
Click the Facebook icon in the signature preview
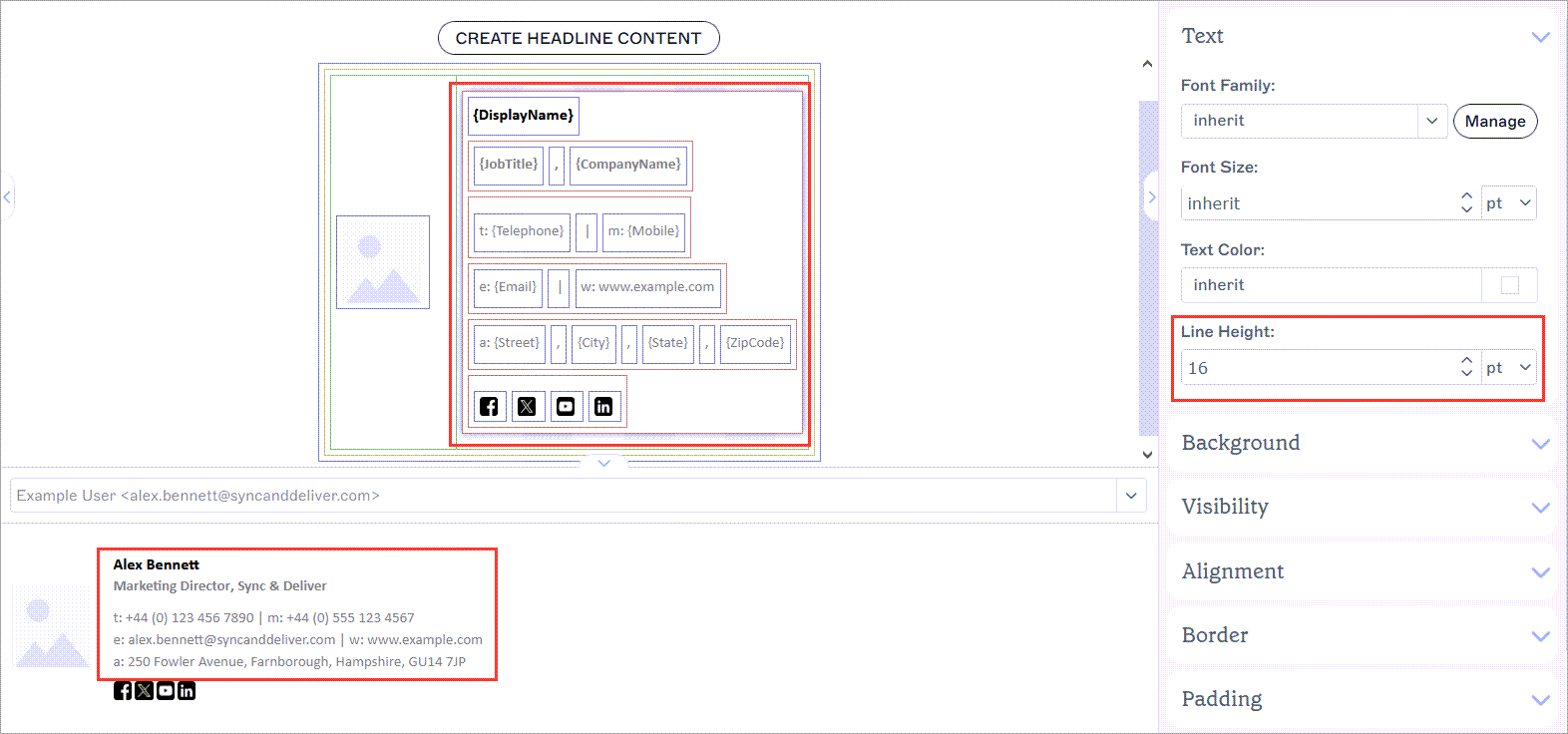pos(123,690)
